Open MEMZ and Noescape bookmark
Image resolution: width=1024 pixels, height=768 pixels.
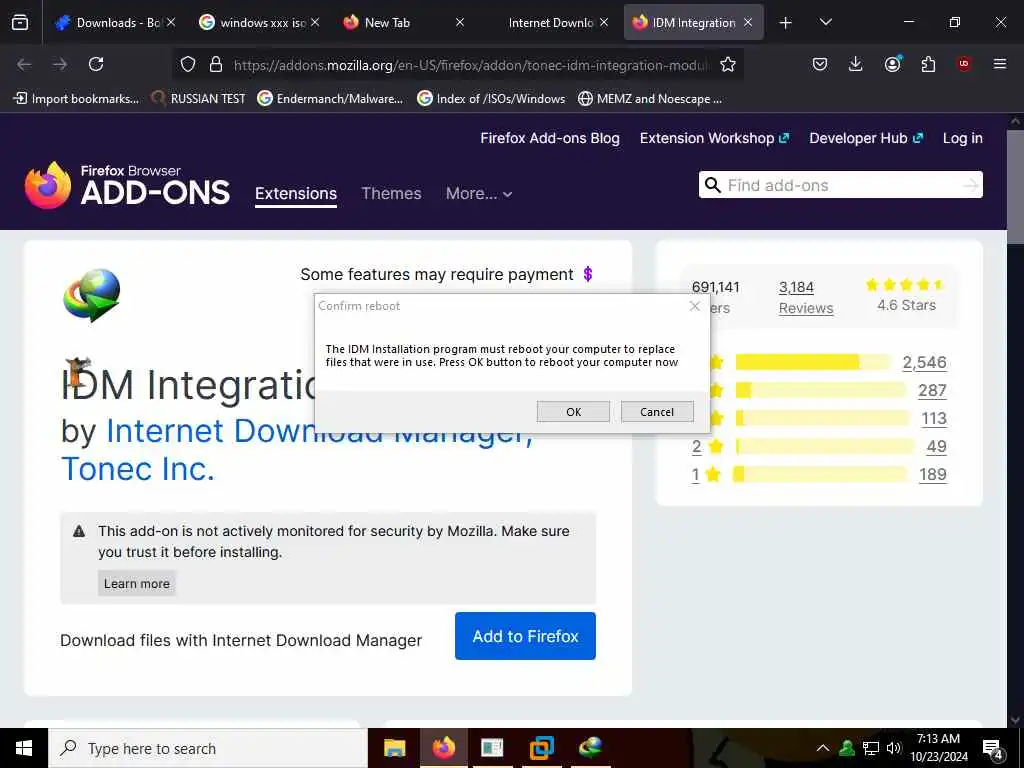[x=650, y=99]
